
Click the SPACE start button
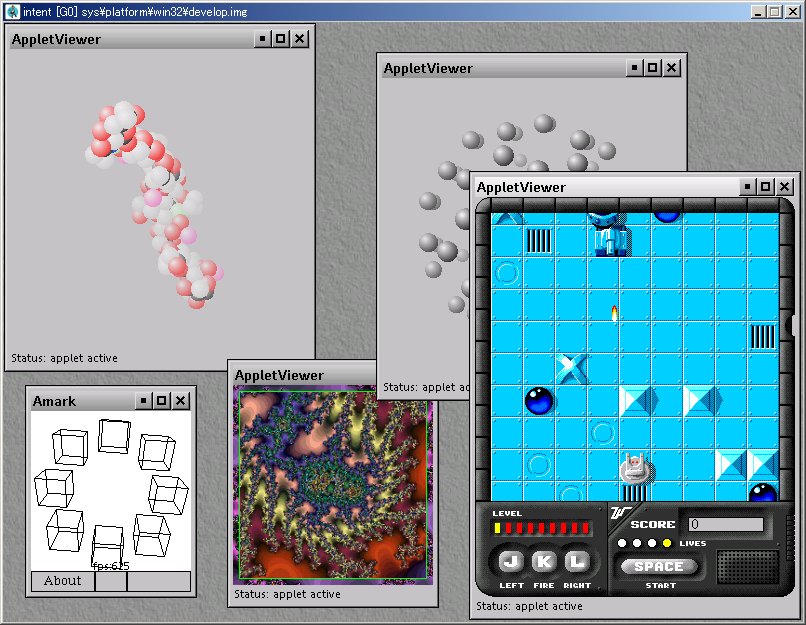[659, 566]
